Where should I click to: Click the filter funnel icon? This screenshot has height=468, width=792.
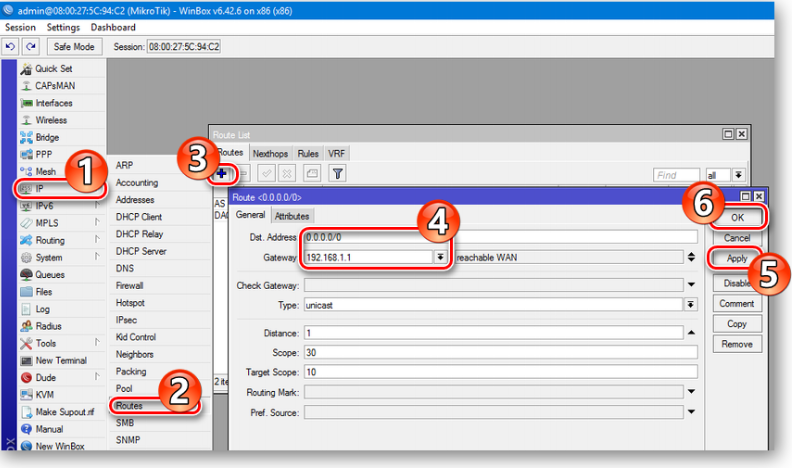click(x=337, y=174)
